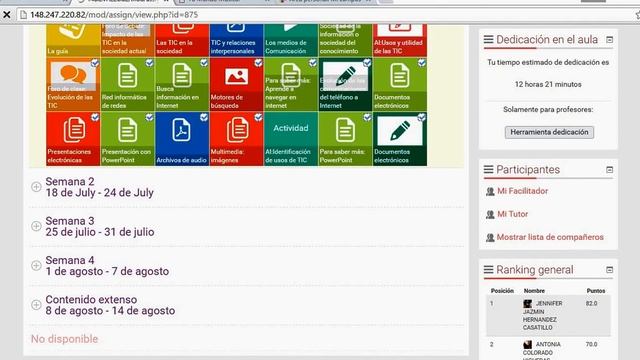This screenshot has width=640, height=360.
Task: Click the Posición column header
Action: (x=502, y=291)
